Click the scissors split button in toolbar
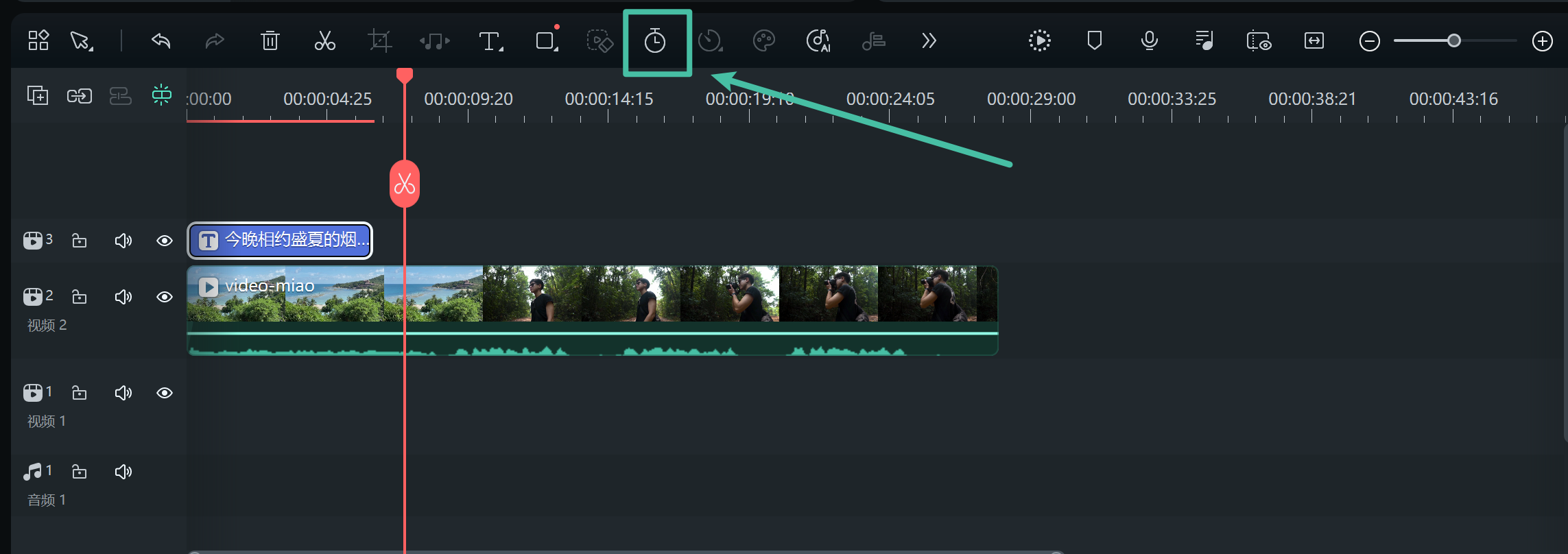 pos(325,41)
